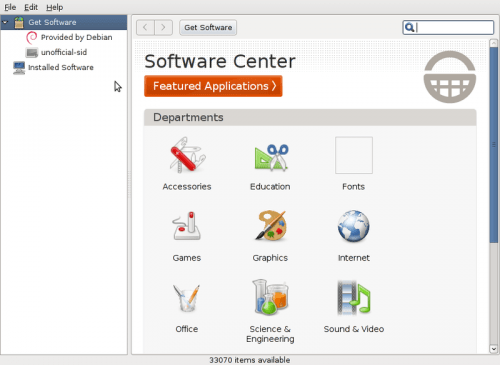Viewport: 500px width, 365px height.
Task: Click the Internet label
Action: coord(354,258)
